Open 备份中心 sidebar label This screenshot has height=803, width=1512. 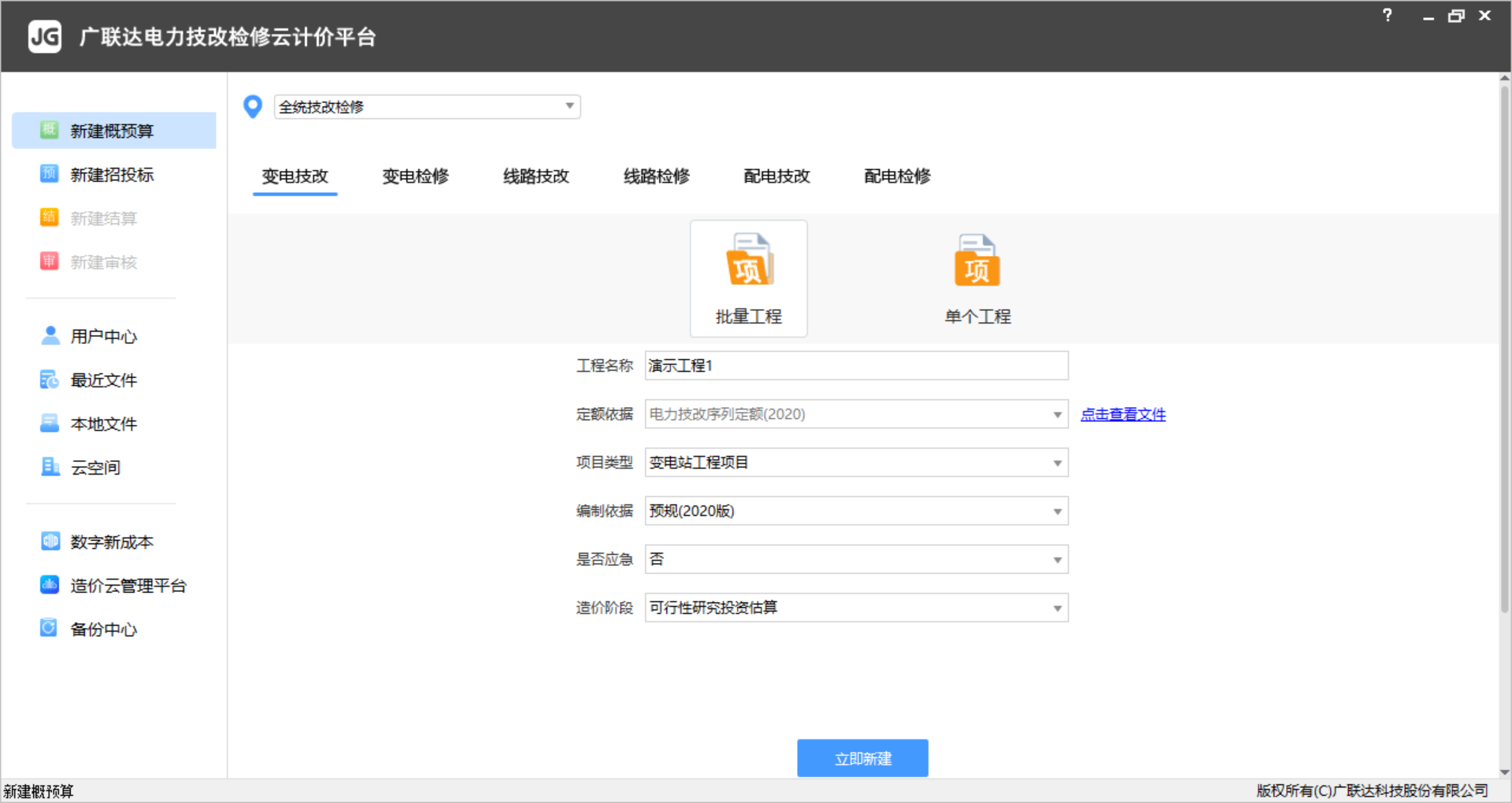pyautogui.click(x=104, y=629)
